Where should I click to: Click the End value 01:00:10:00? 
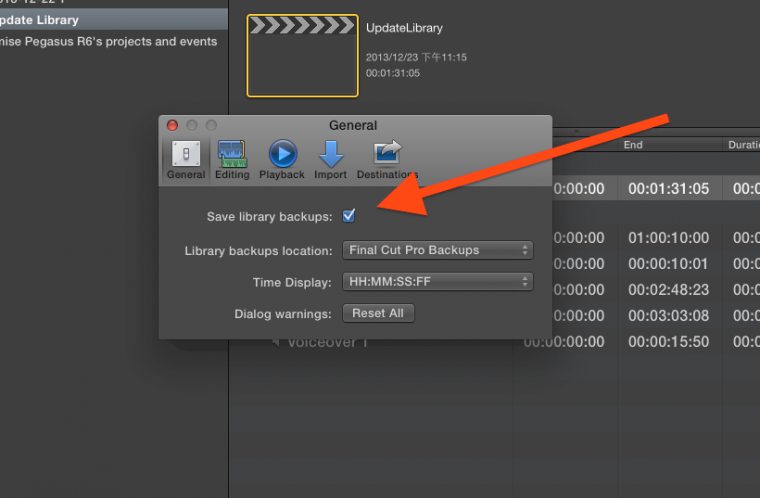(x=668, y=238)
